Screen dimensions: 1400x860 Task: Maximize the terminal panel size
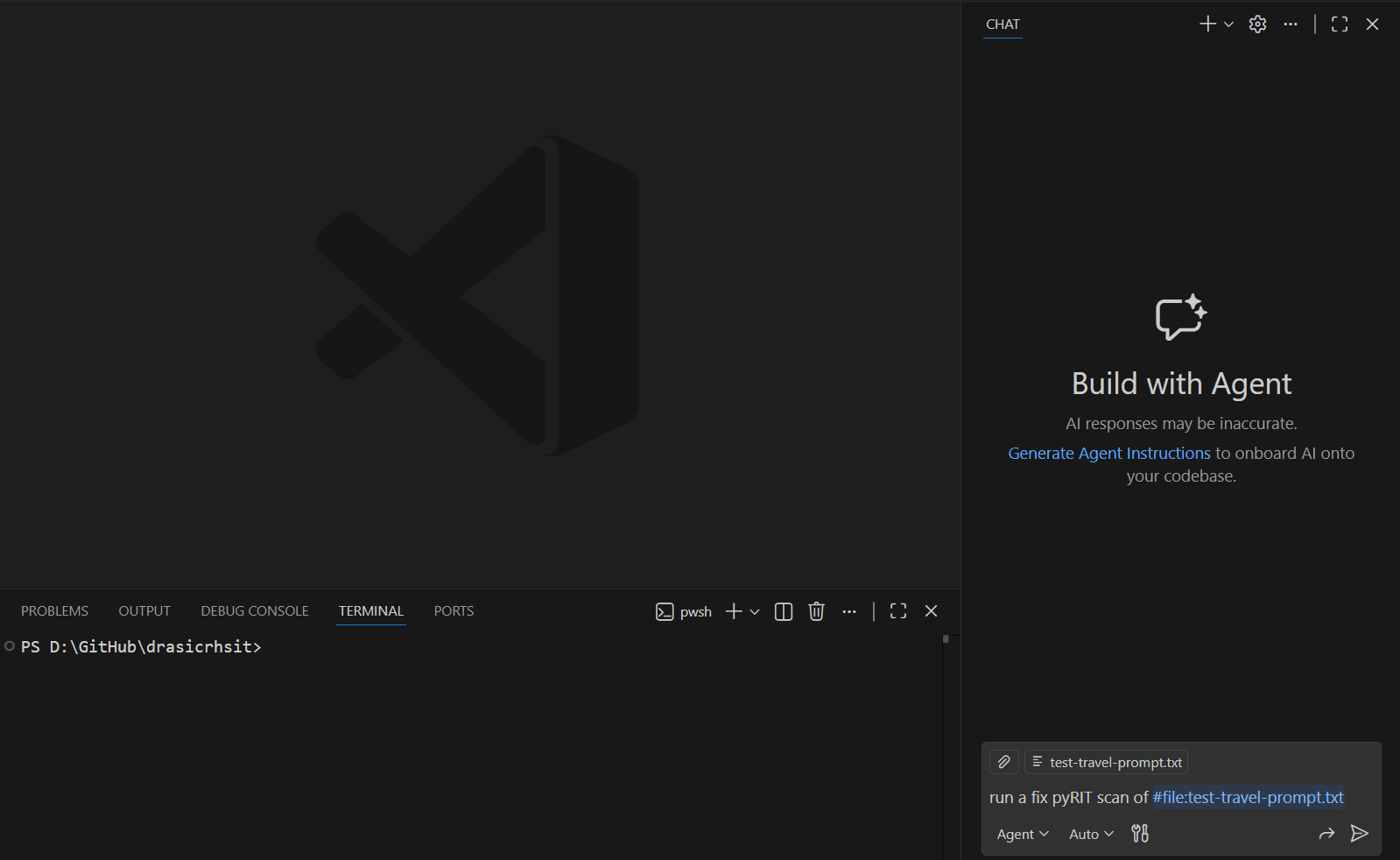point(898,611)
